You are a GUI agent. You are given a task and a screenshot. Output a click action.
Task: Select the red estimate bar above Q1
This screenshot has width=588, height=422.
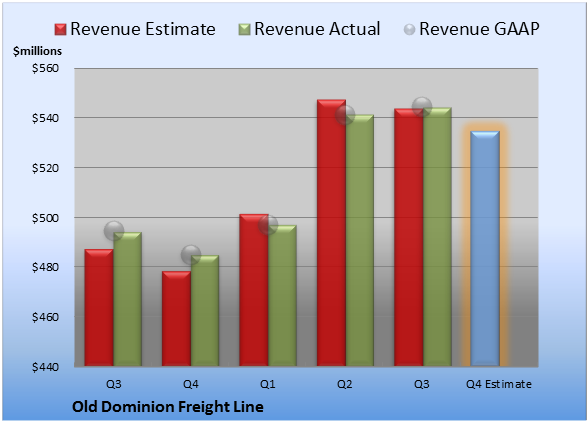pyautogui.click(x=254, y=290)
